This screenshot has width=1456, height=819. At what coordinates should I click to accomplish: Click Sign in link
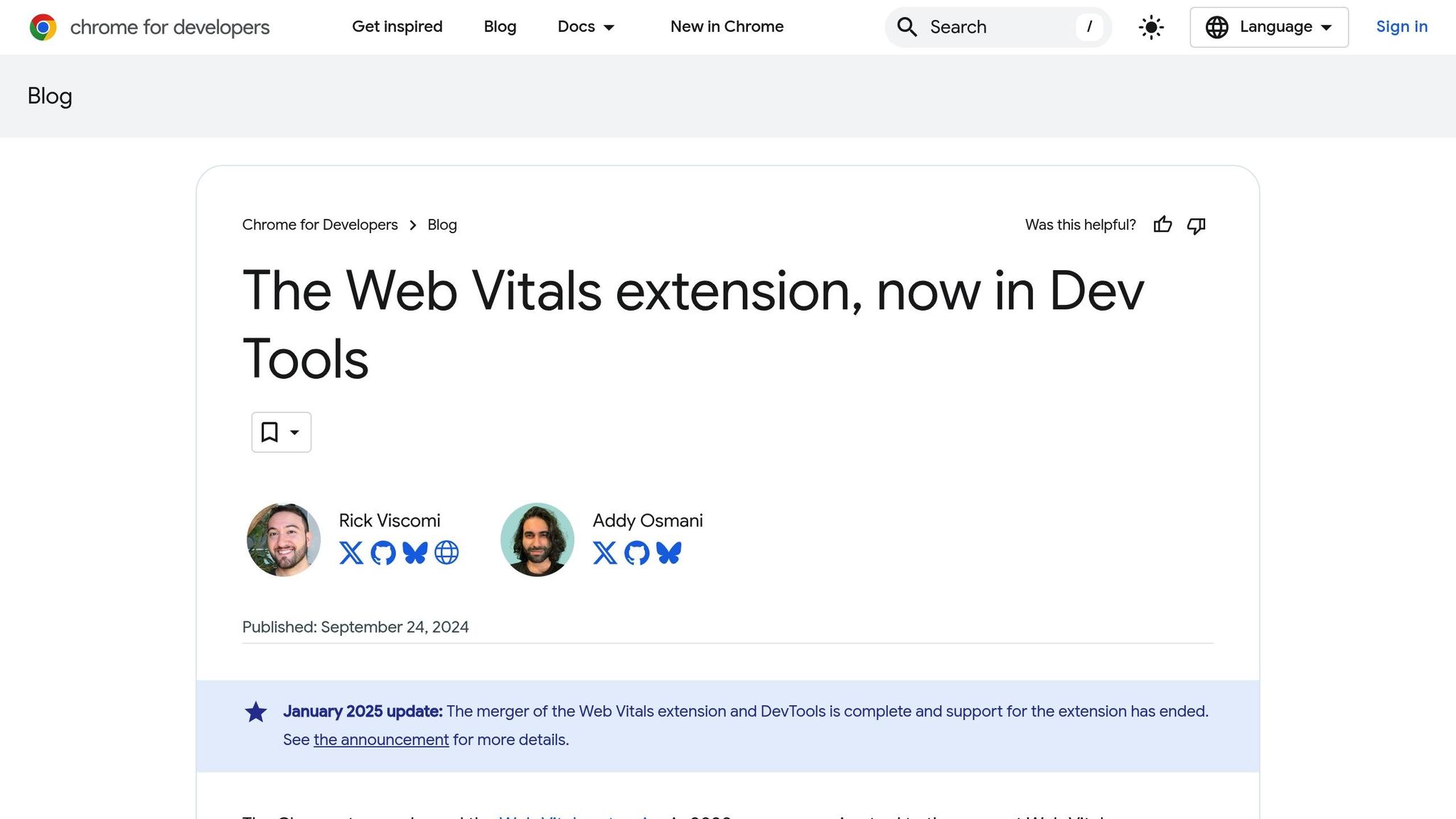coord(1401,27)
